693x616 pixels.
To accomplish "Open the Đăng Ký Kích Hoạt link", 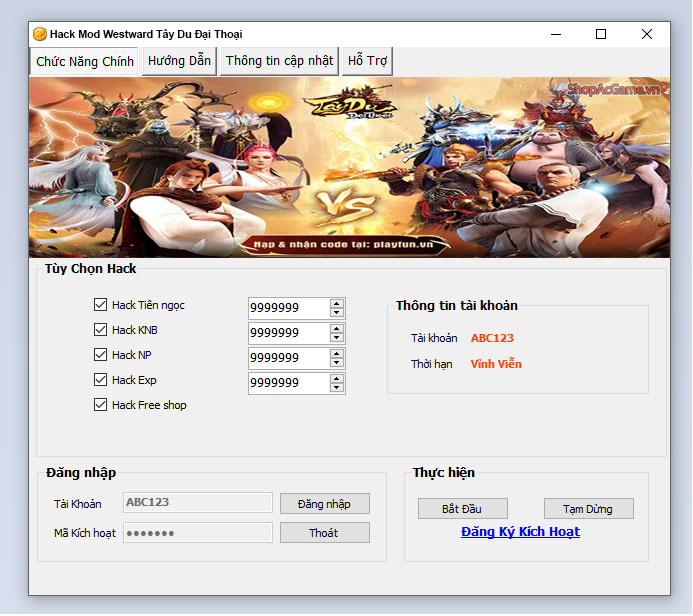I will 520,532.
